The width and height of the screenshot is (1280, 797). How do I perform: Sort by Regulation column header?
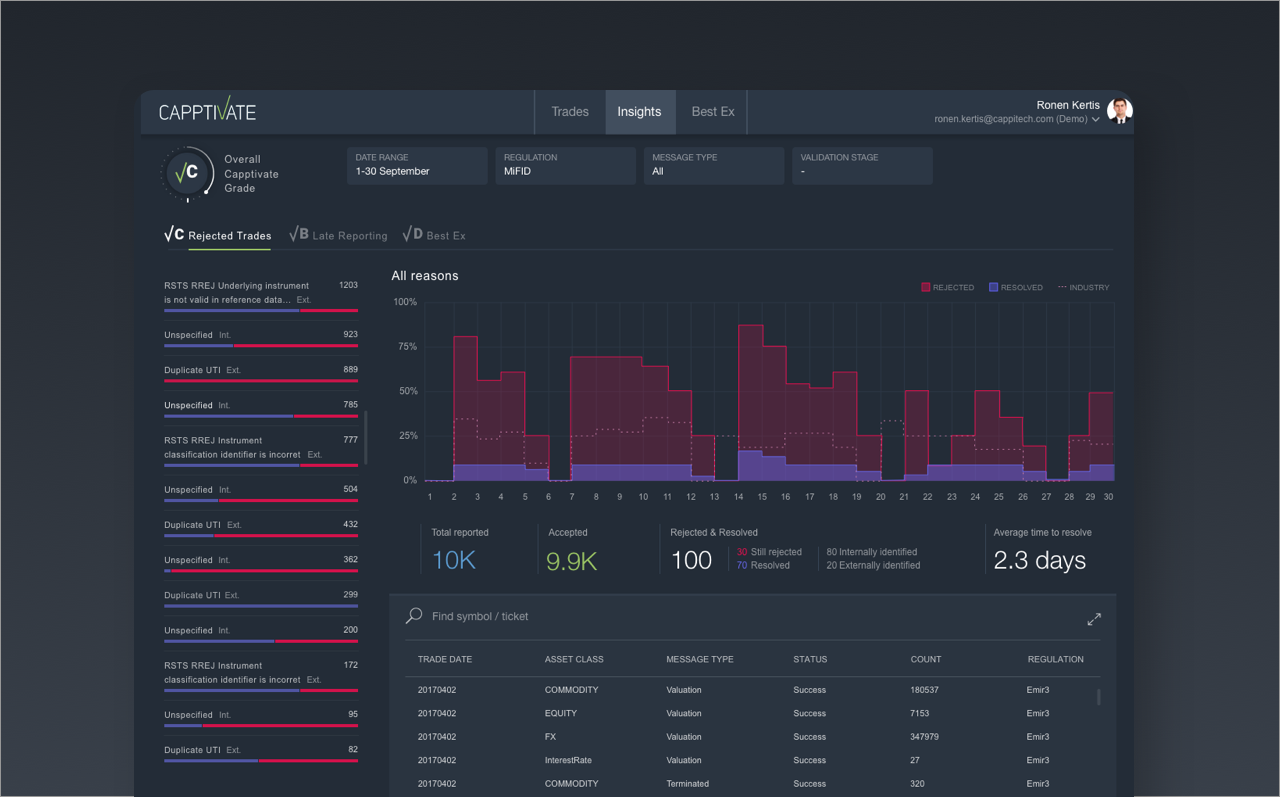(1056, 660)
